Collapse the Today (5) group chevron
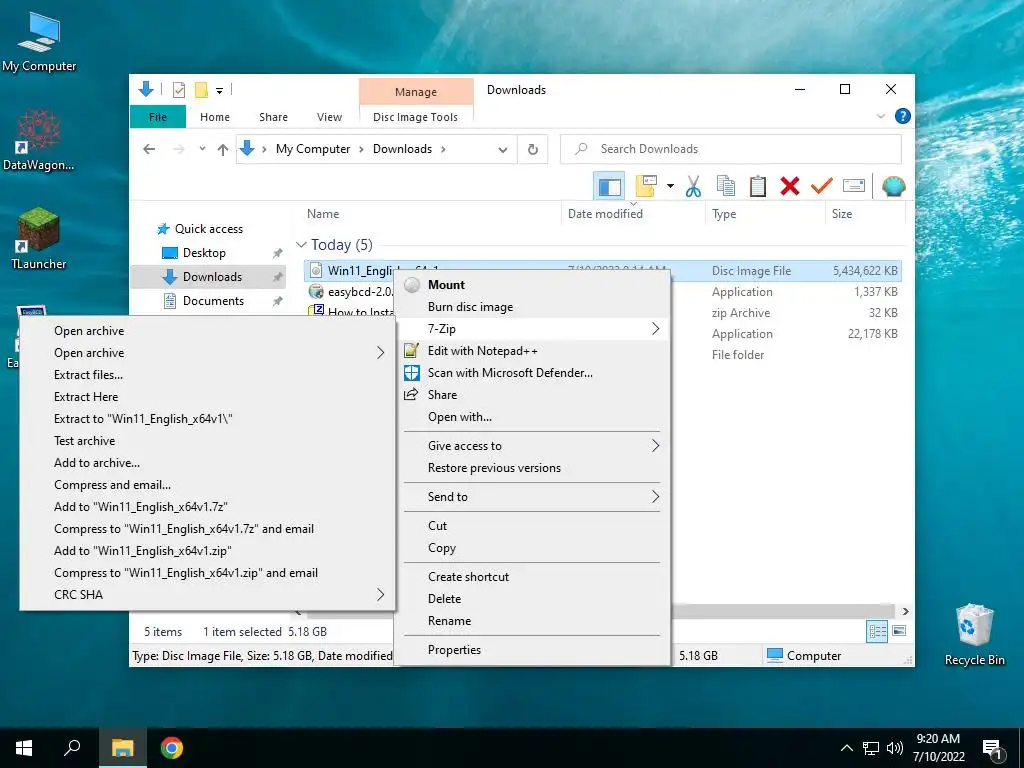 (x=301, y=244)
